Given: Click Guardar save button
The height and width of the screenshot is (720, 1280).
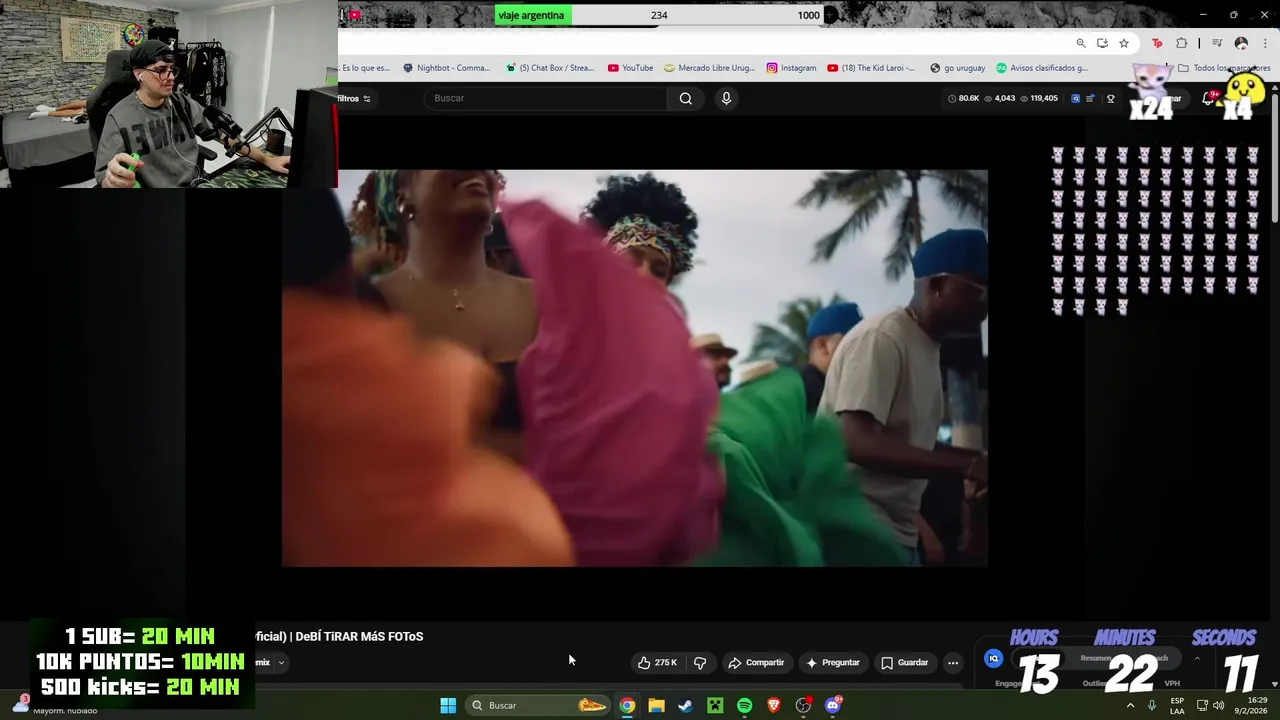Looking at the screenshot, I should click(905, 662).
